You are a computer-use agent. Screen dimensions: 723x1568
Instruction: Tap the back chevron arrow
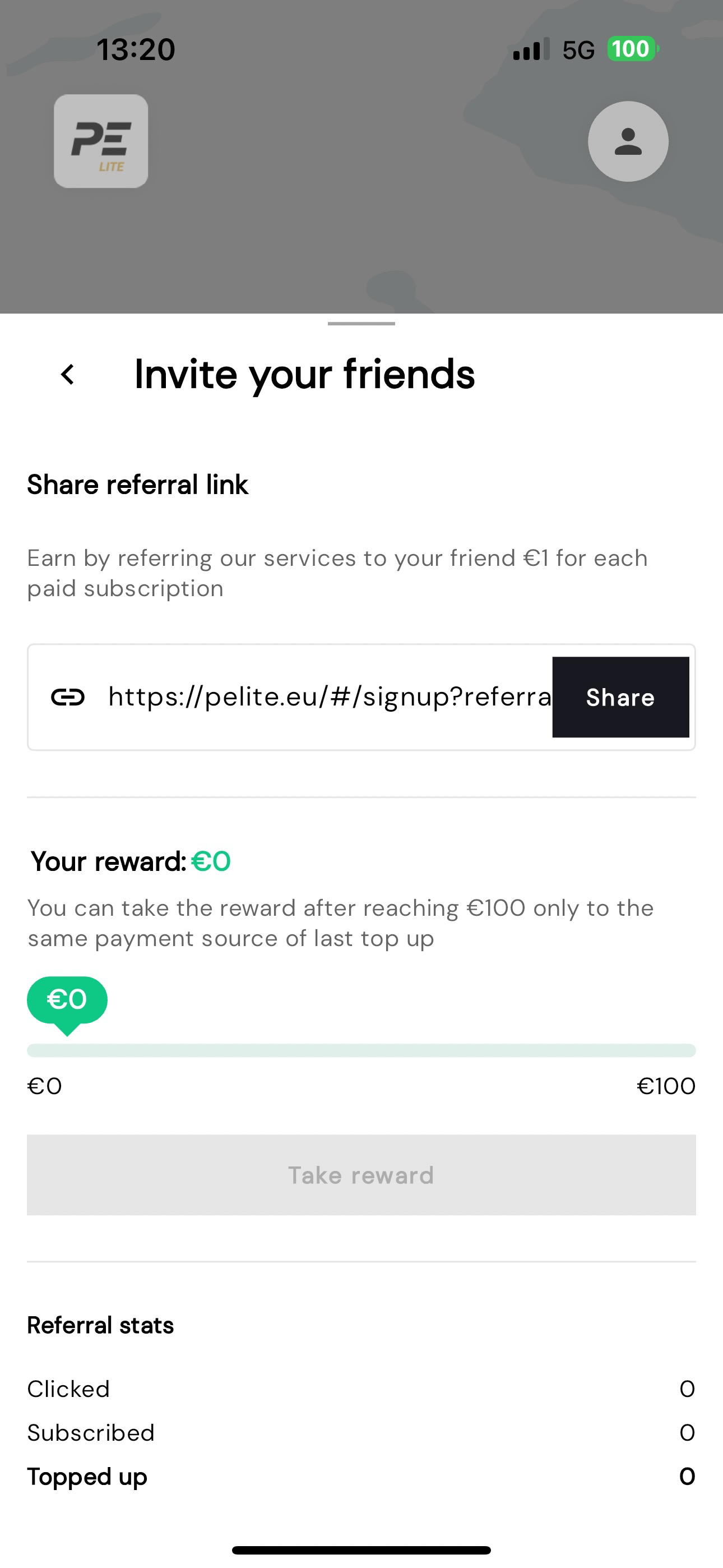point(68,375)
